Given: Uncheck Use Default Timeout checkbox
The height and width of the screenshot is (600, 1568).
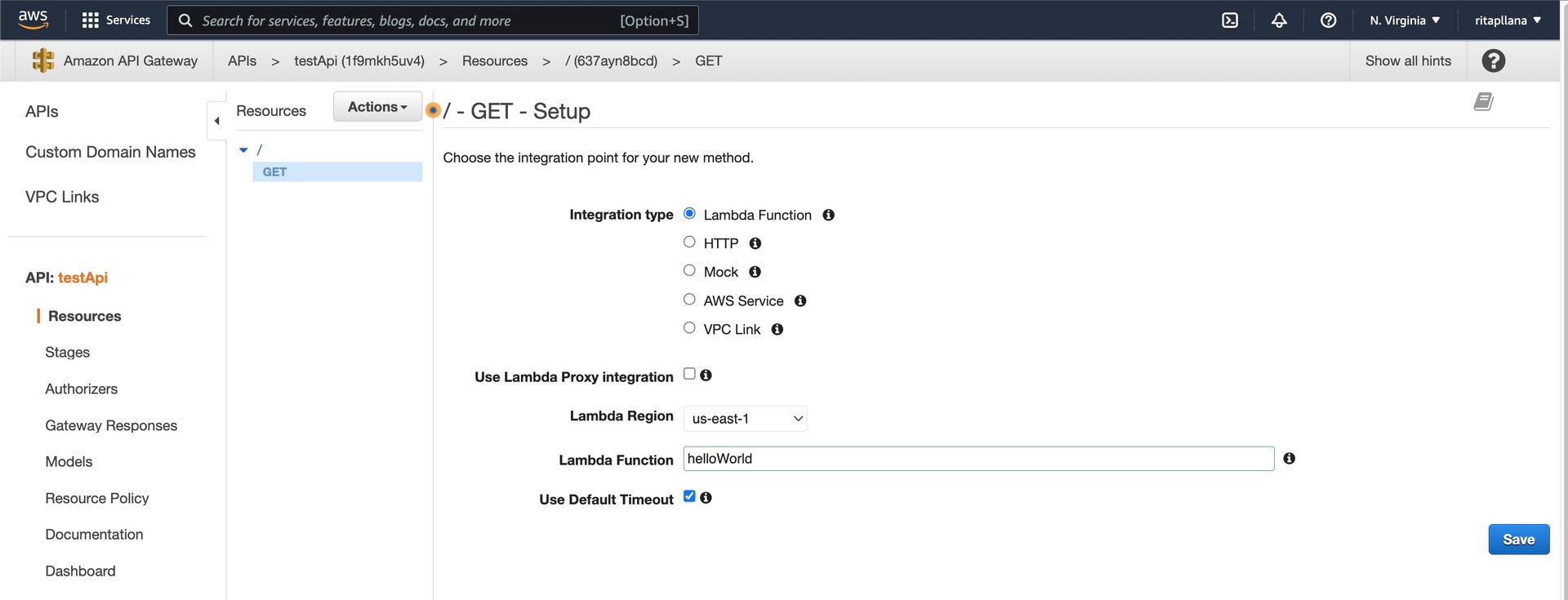Looking at the screenshot, I should pyautogui.click(x=689, y=496).
